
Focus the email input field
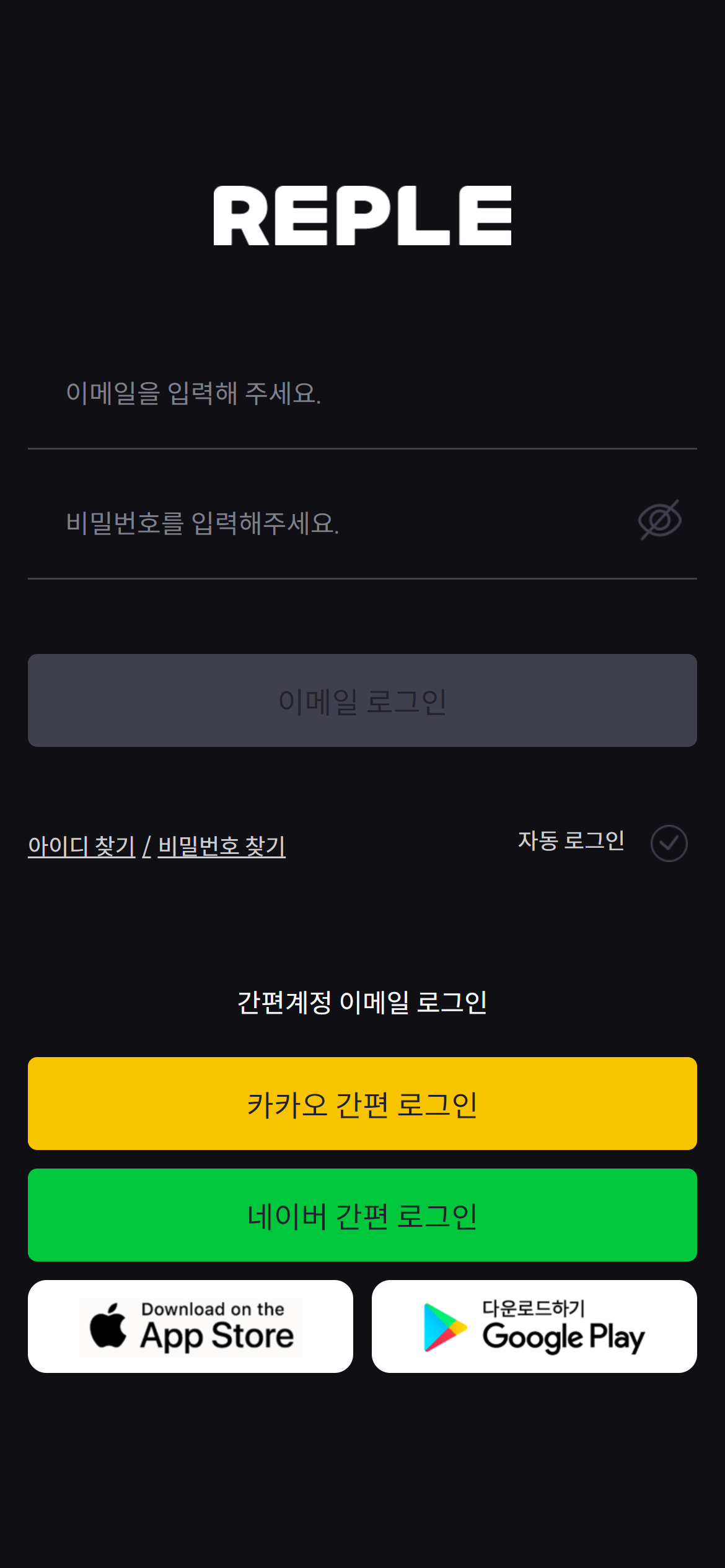pos(362,393)
